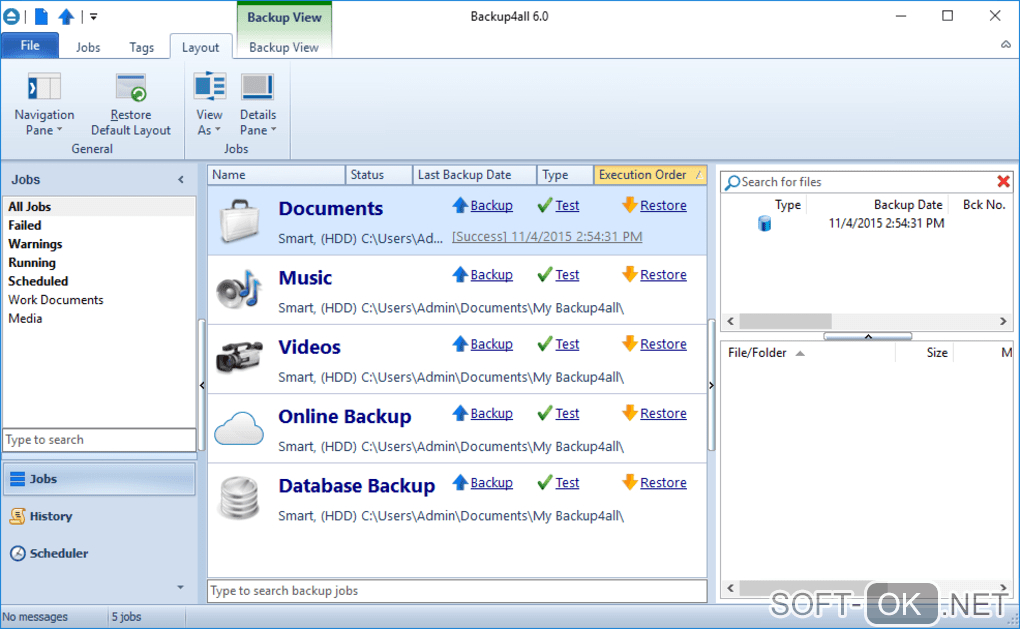1020x629 pixels.
Task: Sort jobs by Name column header
Action: click(x=276, y=175)
